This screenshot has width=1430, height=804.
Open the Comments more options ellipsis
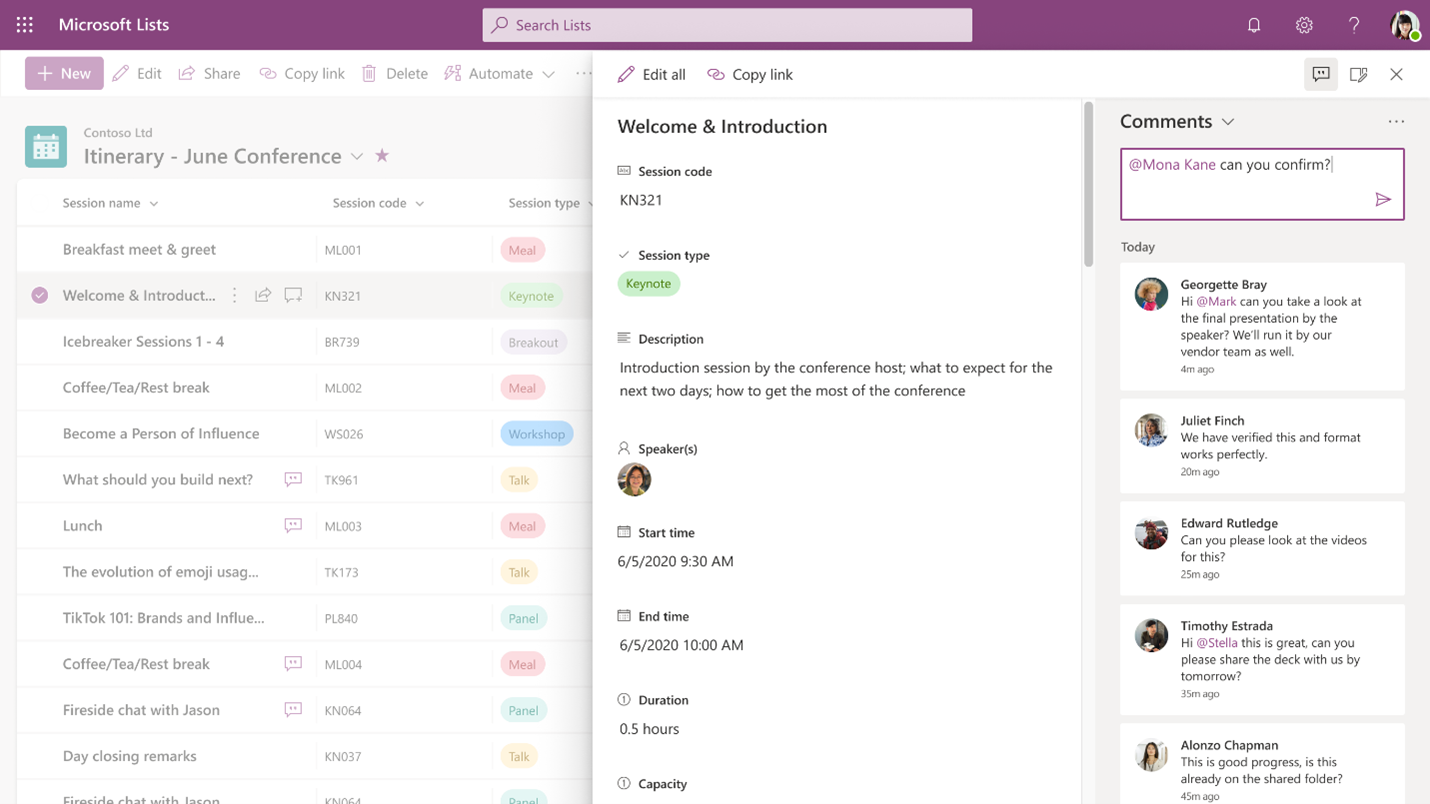1396,122
